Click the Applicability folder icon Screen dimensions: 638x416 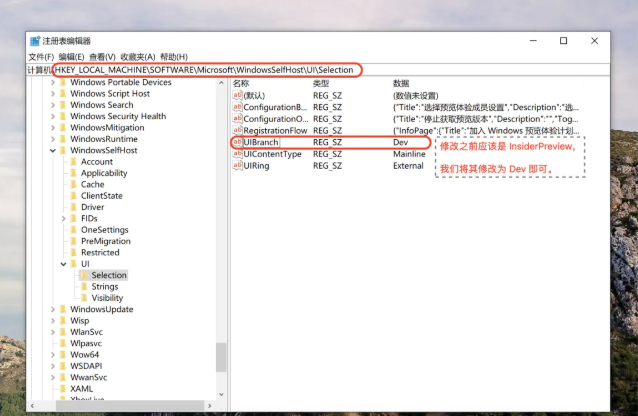tap(74, 173)
